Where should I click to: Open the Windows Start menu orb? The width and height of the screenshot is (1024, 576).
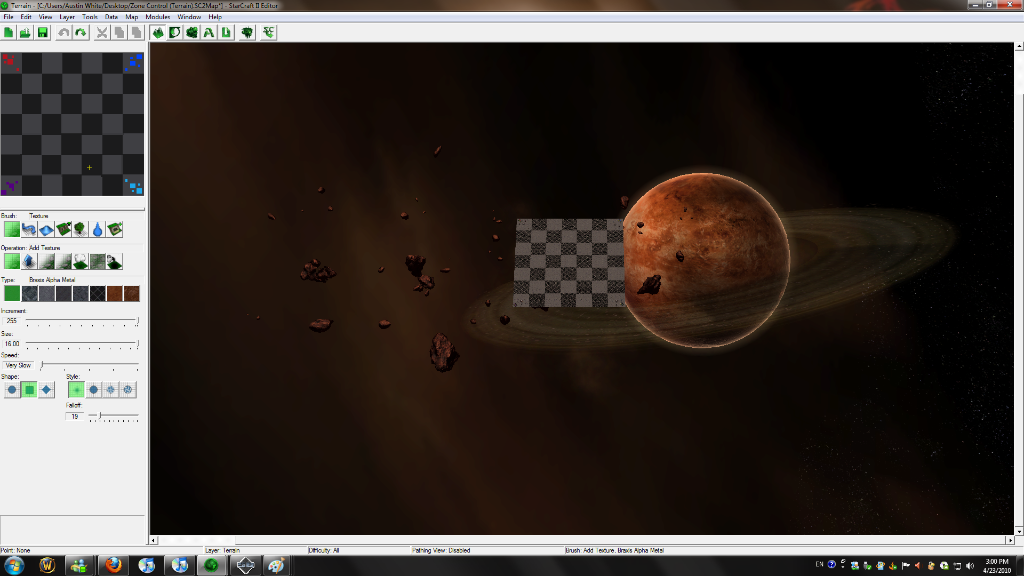tap(14, 566)
